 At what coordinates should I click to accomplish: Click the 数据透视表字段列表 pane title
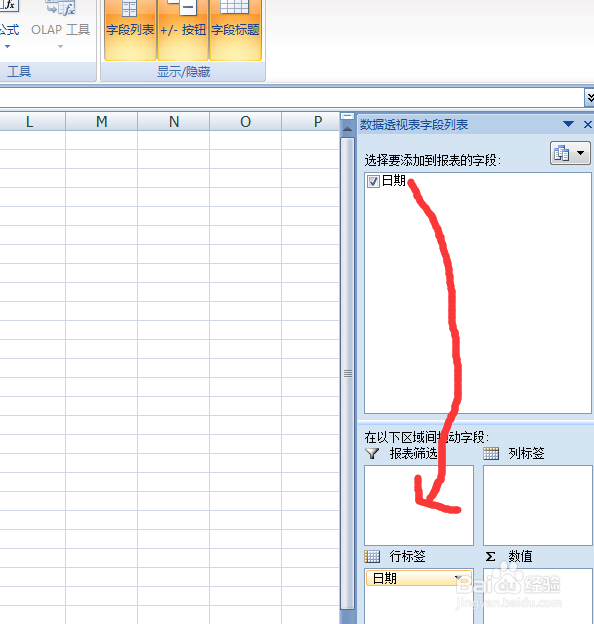(414, 125)
